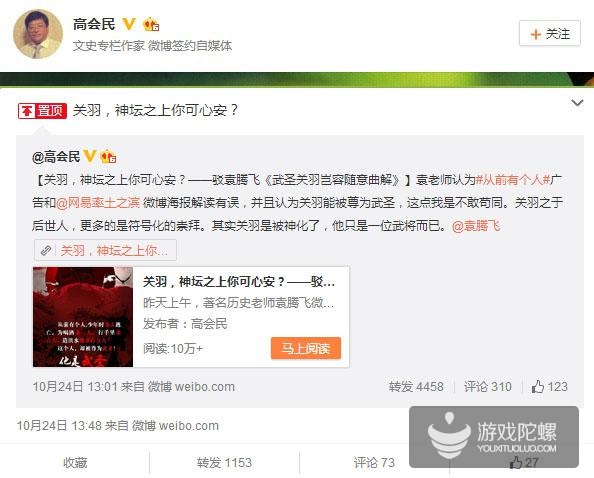Like the original post thumbs-up 123

pos(549,387)
